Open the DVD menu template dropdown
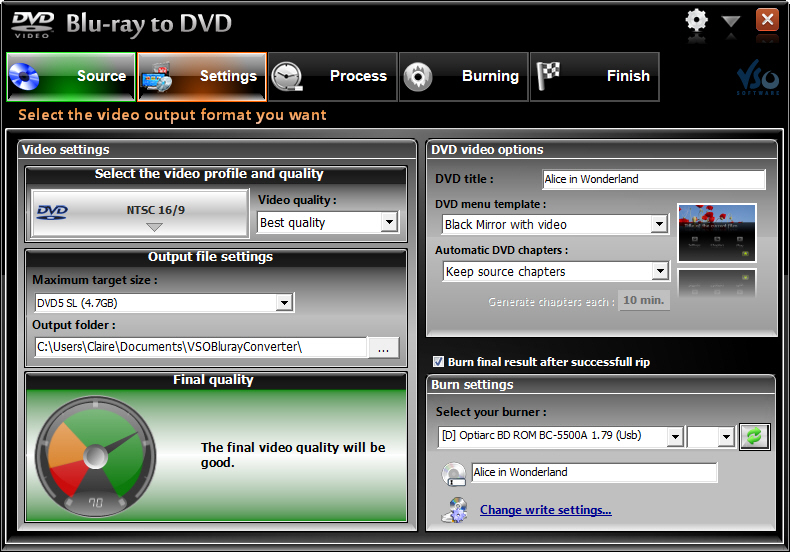The width and height of the screenshot is (790, 552). tap(658, 225)
